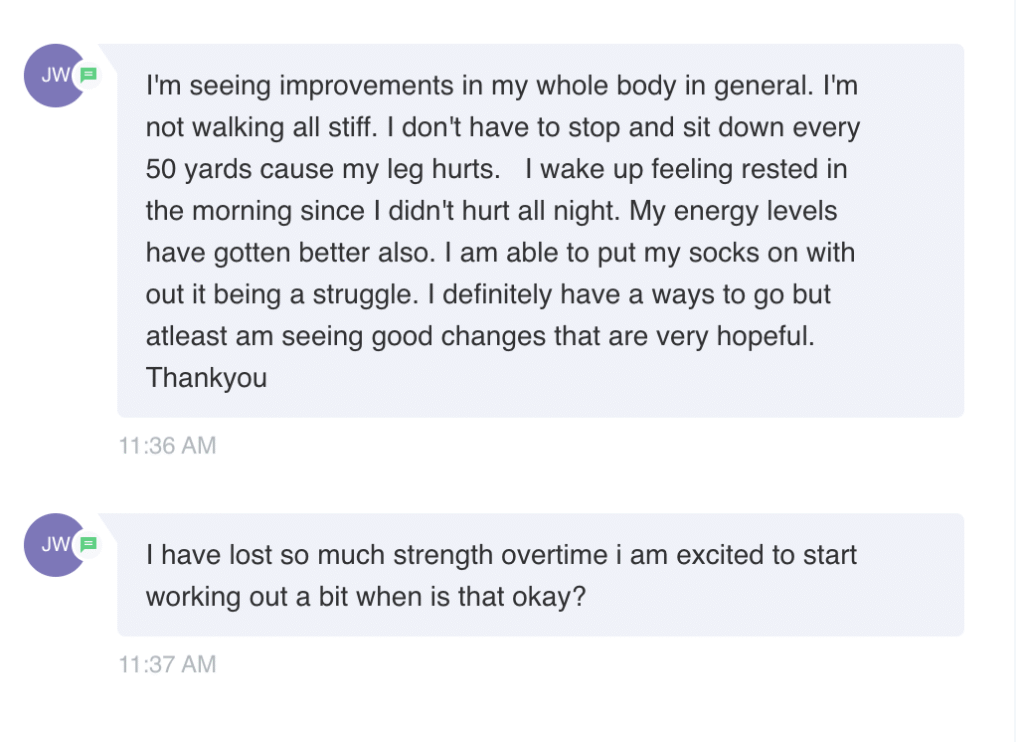Select the 11:37 AM timestamp
Screen dimensions: 1024x742
point(167,664)
